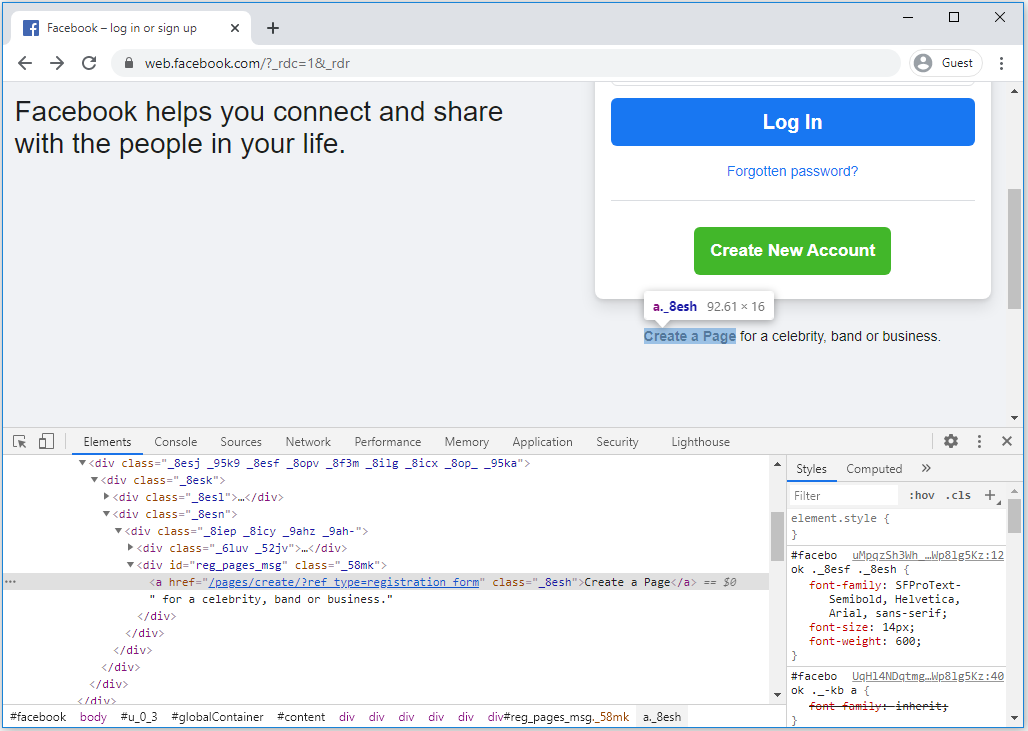This screenshot has height=731, width=1028.
Task: Show more Styles pane tabs (double chevron)
Action: (x=926, y=468)
